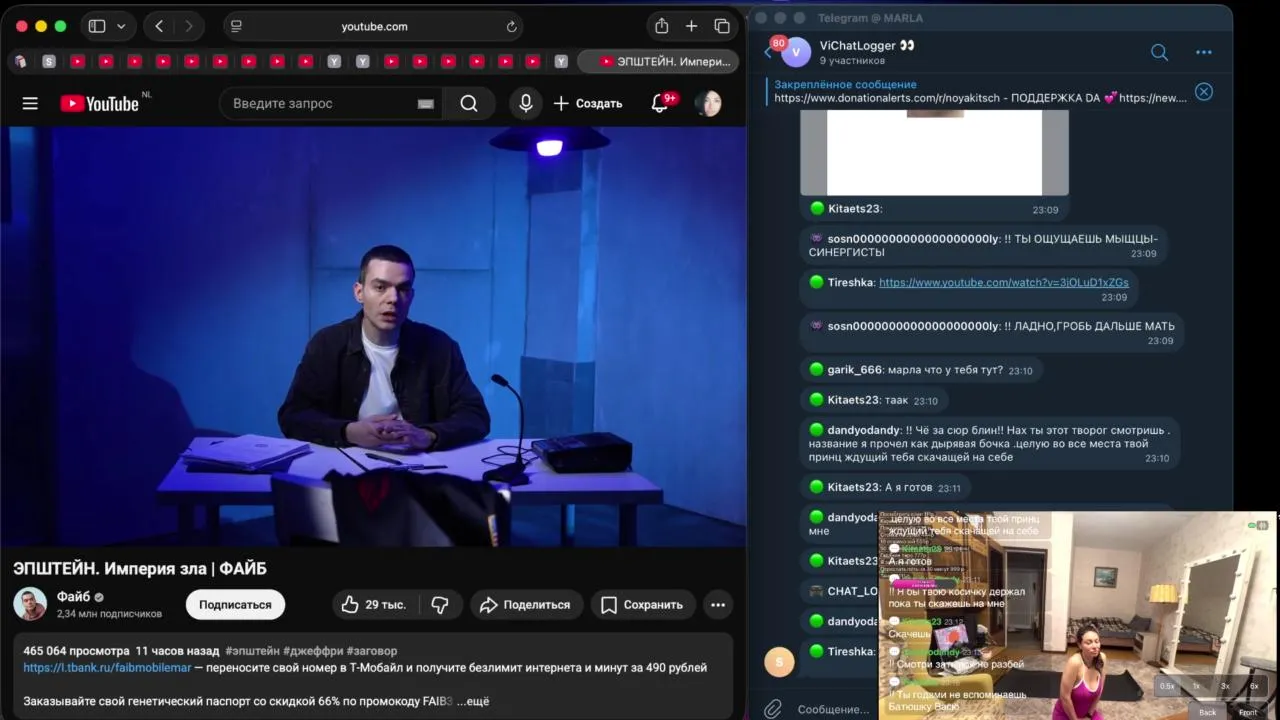Click the video title ЭПШТЕЙН. Империя зла | ФАЙБ
This screenshot has height=720, width=1280.
tap(140, 568)
